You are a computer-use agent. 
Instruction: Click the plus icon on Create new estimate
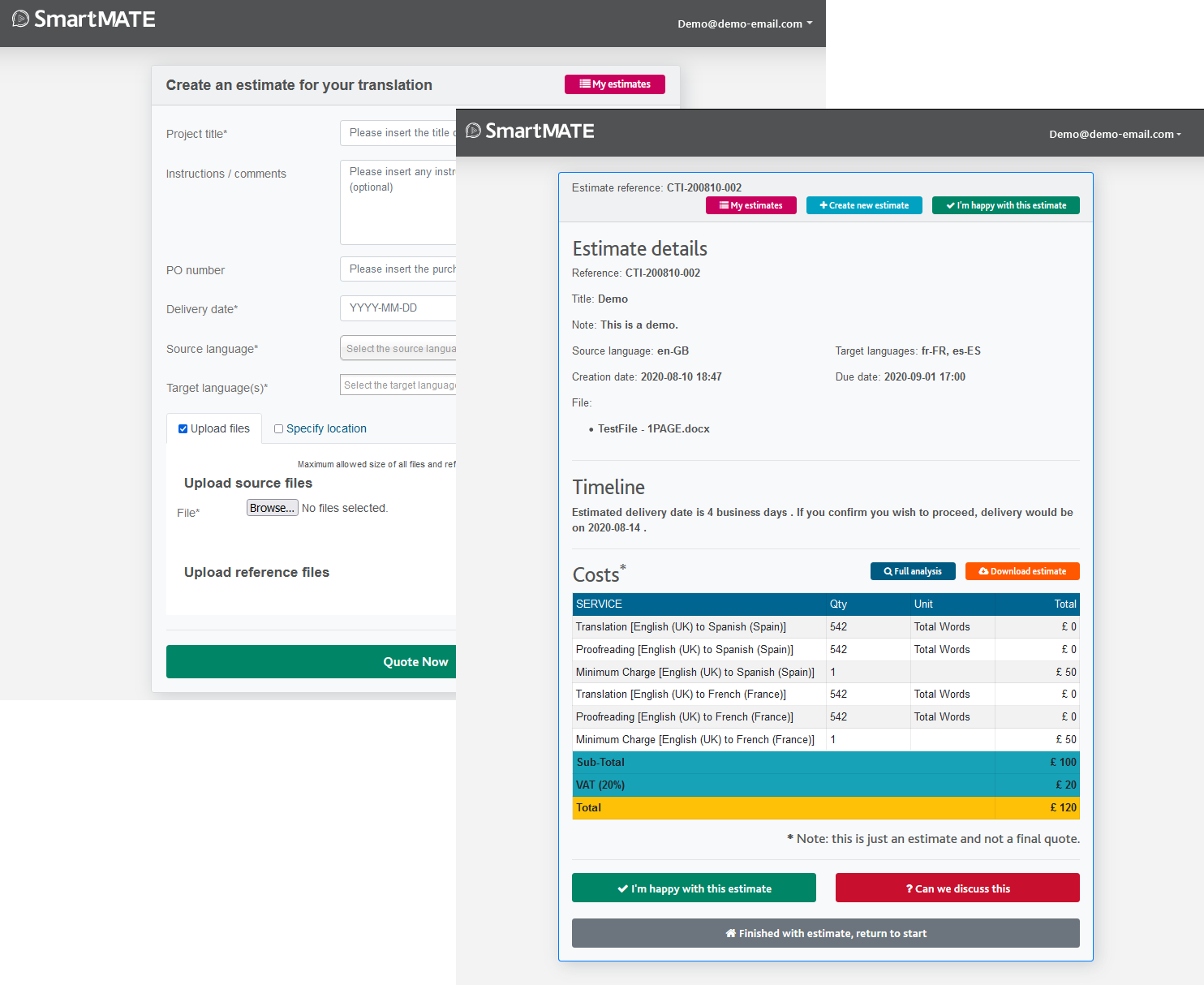pos(823,206)
